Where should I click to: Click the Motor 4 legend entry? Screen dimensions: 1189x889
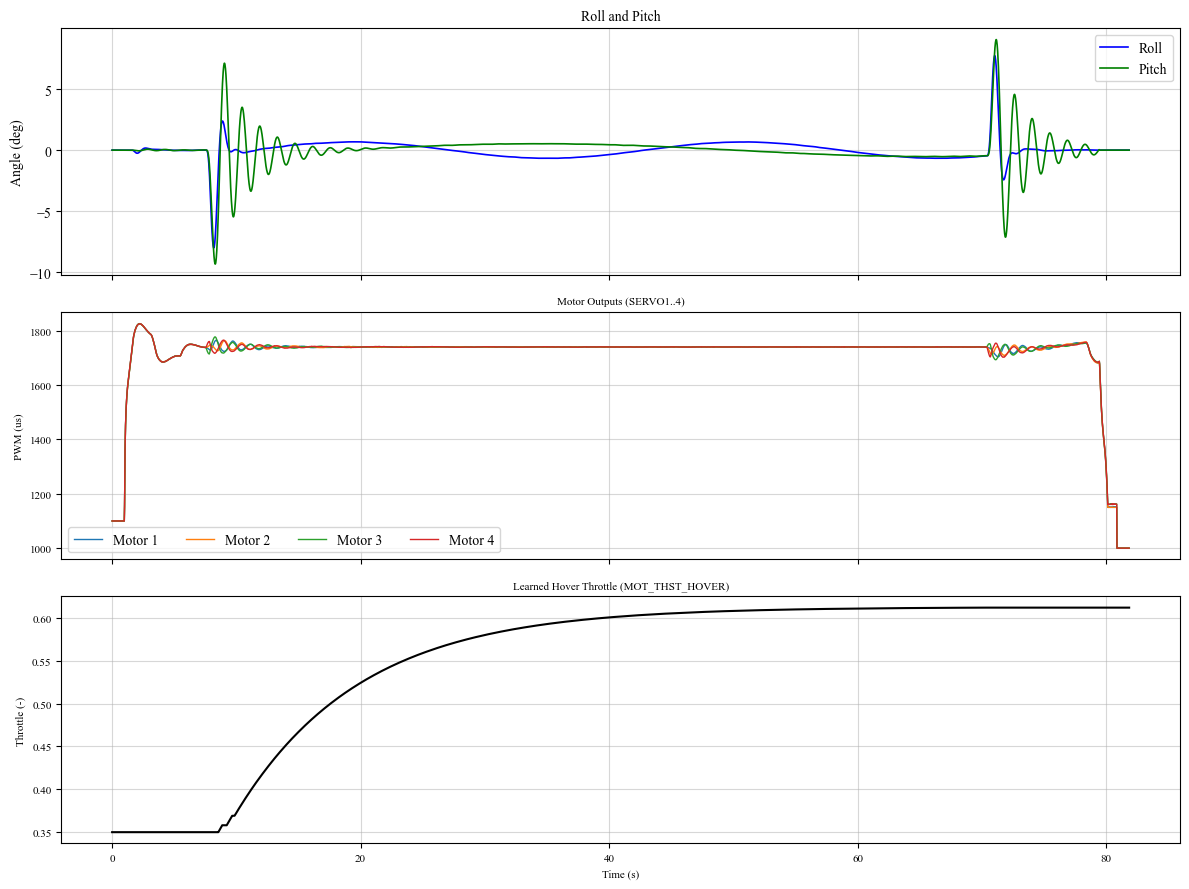point(452,540)
